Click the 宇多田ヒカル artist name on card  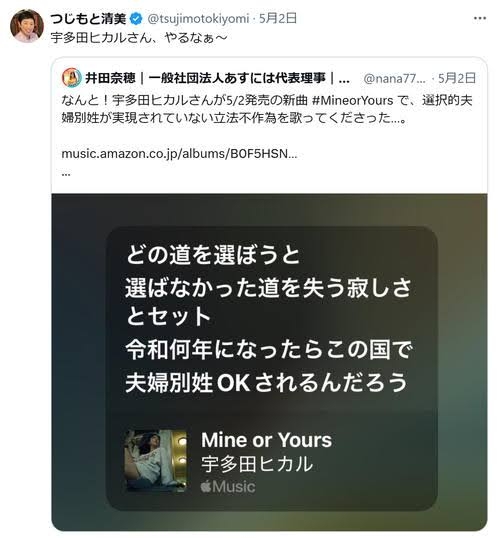point(257,464)
